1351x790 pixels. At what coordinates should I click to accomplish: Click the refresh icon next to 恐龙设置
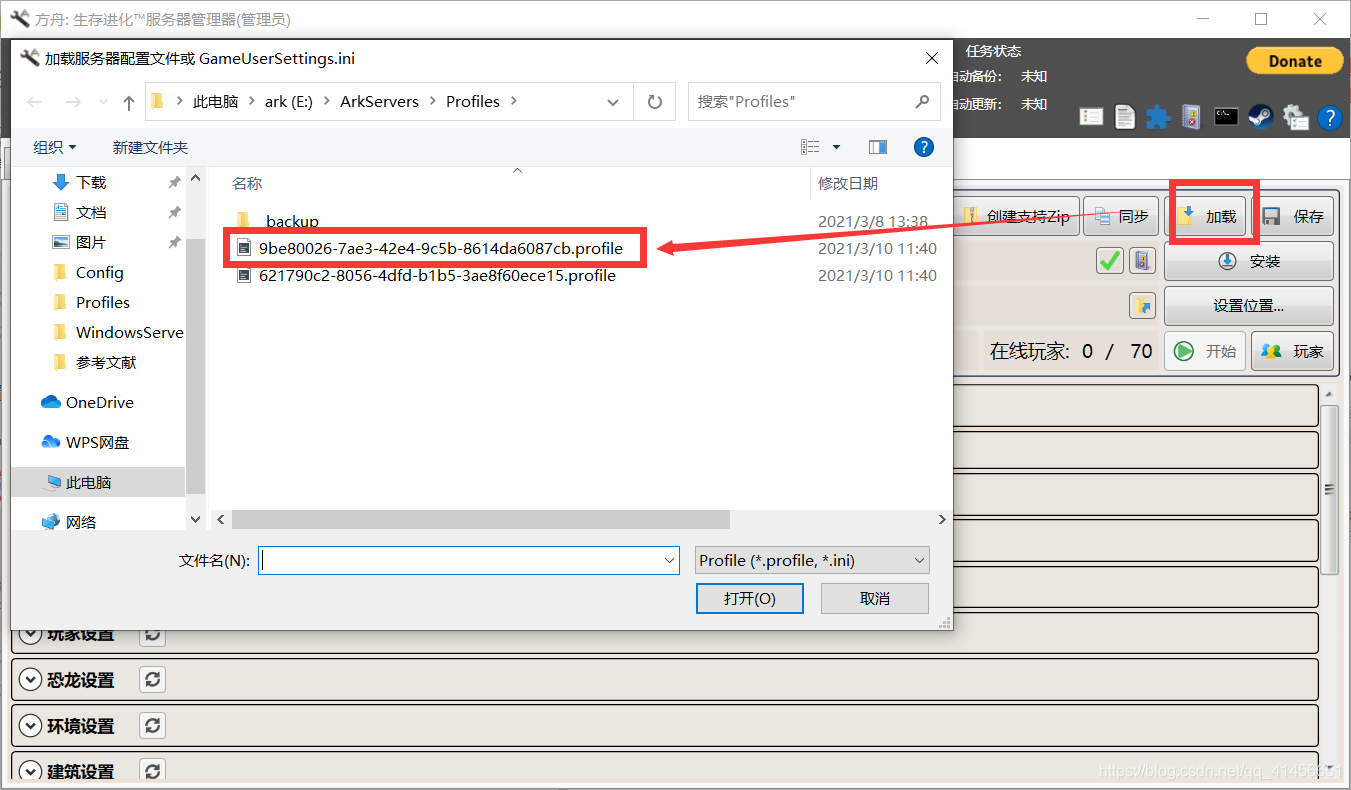point(152,680)
